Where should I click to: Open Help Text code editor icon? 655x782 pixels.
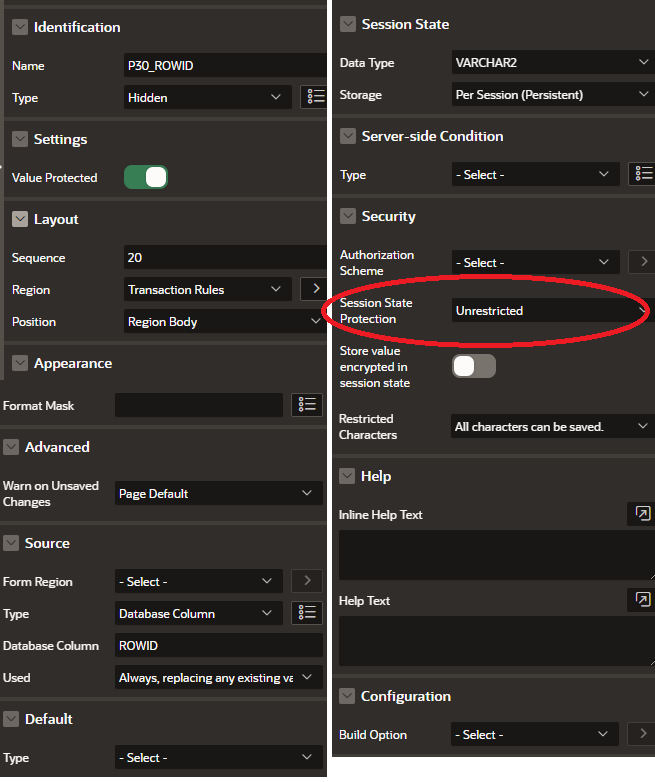640,600
